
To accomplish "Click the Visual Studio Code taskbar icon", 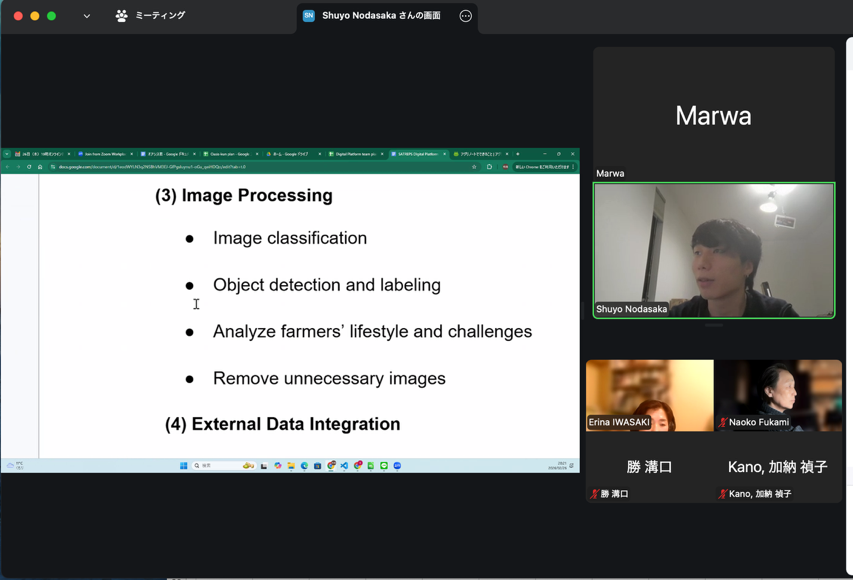I will (345, 466).
